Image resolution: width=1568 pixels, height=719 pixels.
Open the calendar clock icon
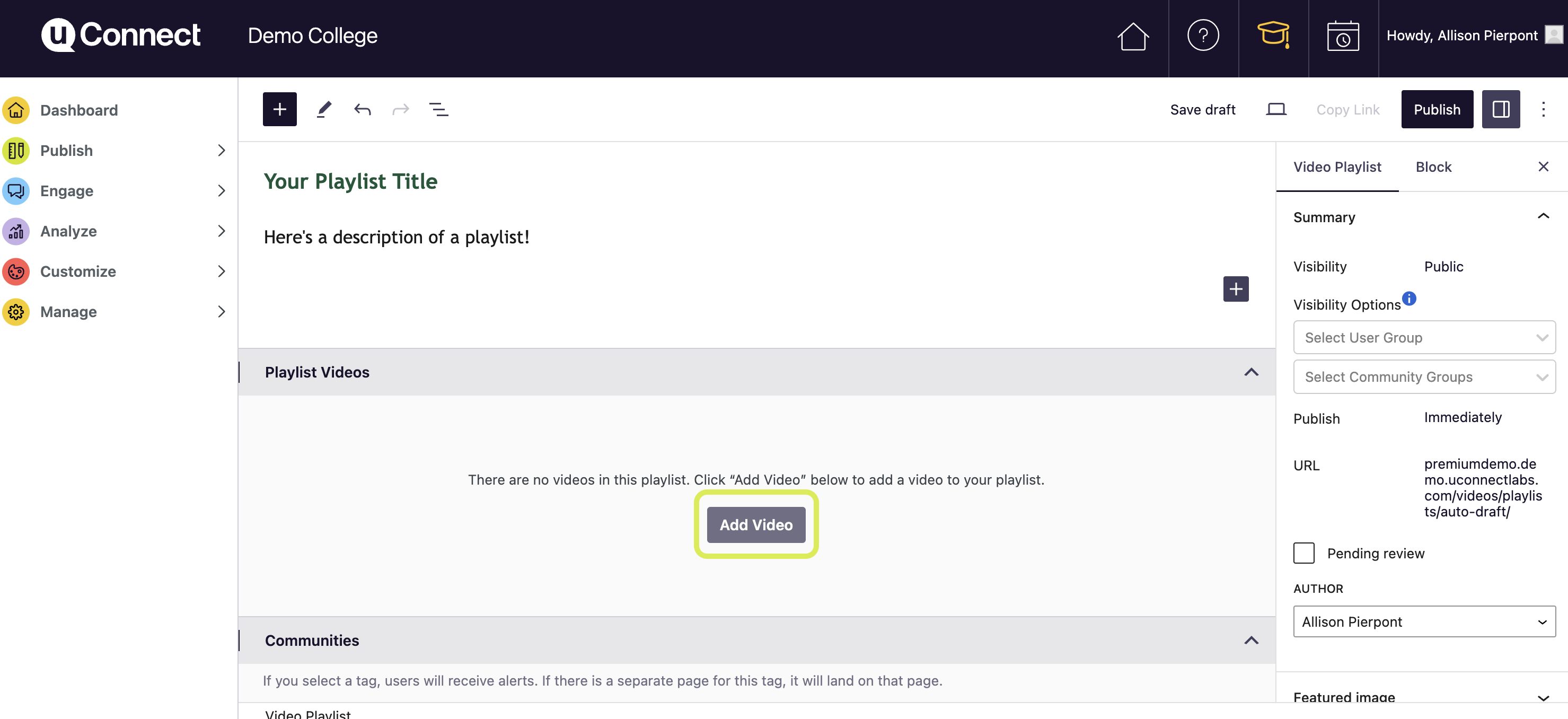point(1343,37)
